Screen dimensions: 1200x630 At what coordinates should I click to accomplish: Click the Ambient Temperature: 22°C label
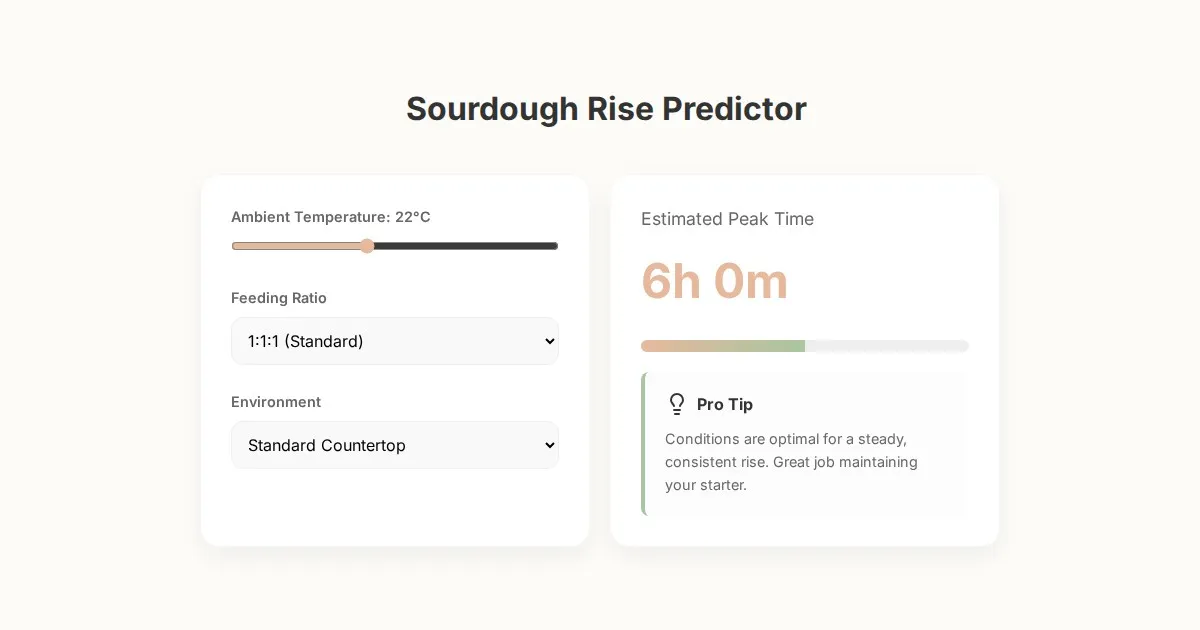tap(331, 217)
